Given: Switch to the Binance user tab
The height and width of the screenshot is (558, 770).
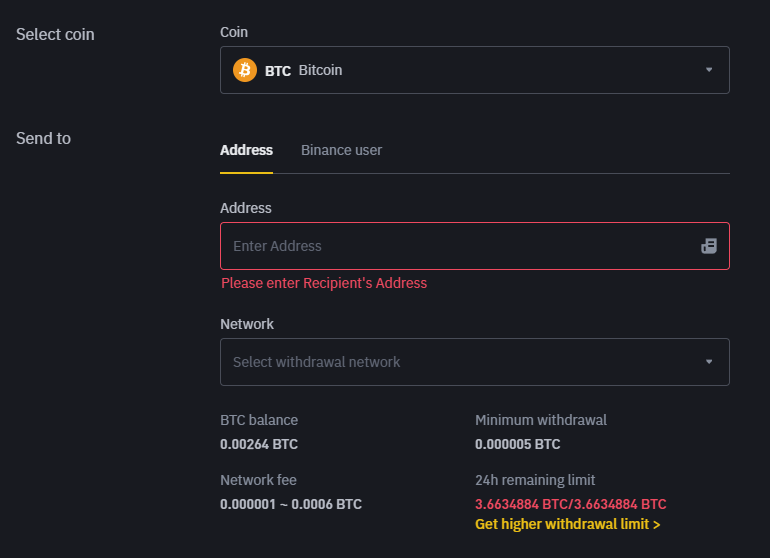Looking at the screenshot, I should click(341, 150).
